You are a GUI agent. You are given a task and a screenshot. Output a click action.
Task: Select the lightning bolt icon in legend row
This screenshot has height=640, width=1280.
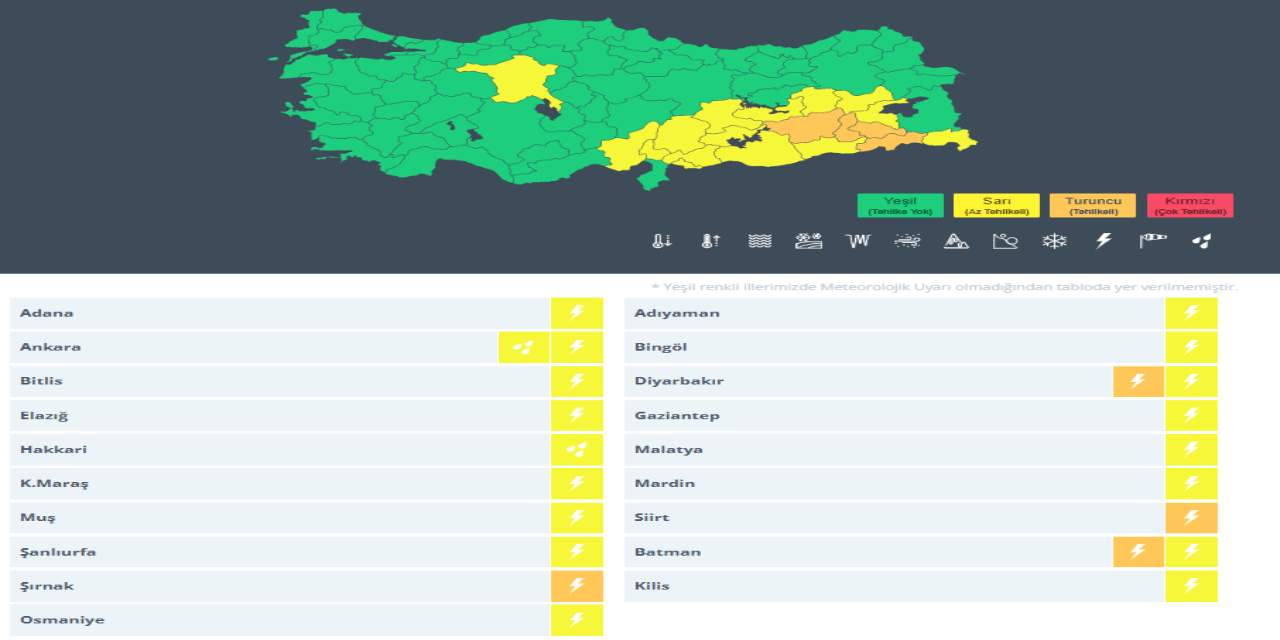(x=1104, y=241)
